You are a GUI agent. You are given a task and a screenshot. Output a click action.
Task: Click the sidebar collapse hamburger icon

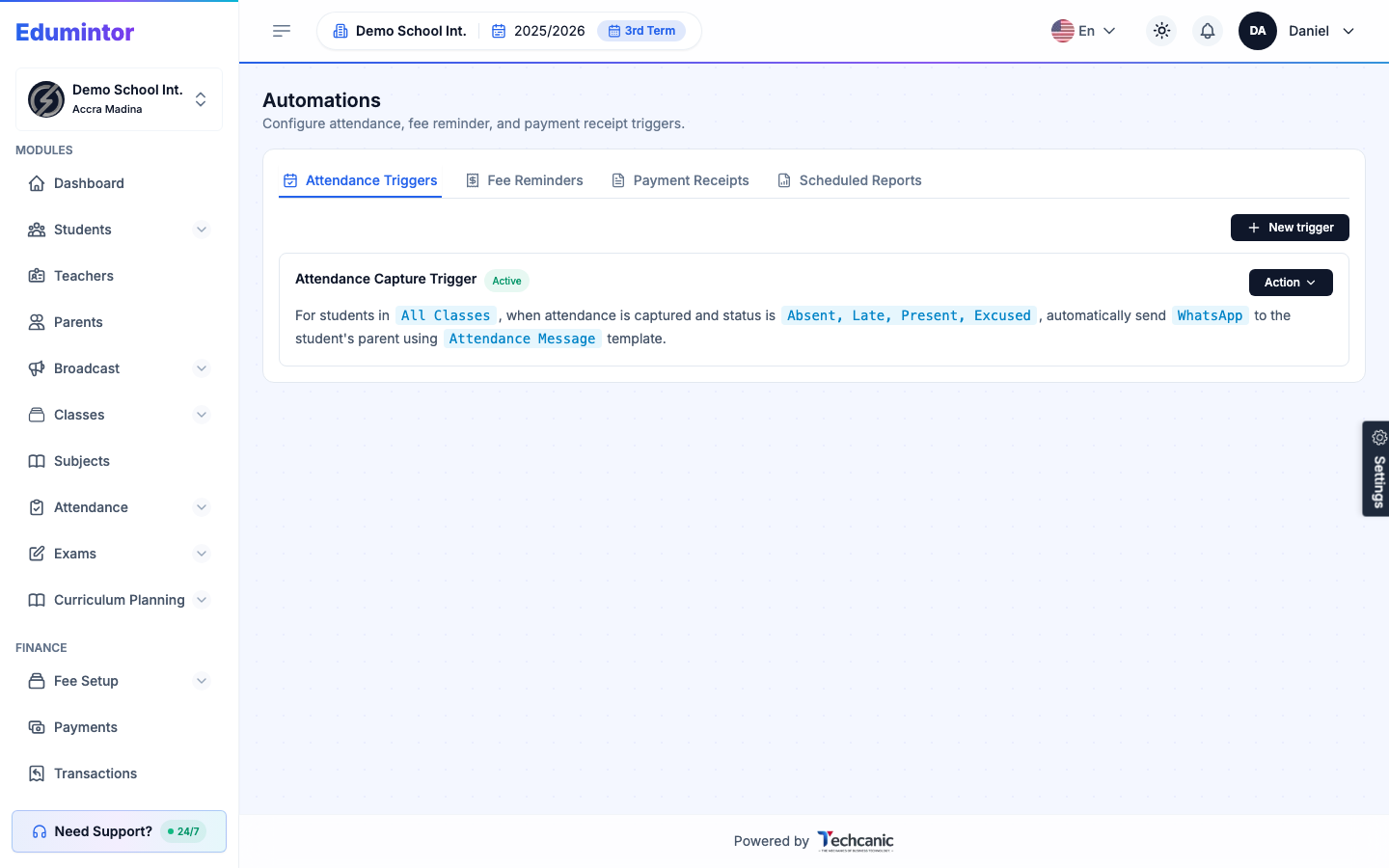[x=282, y=31]
